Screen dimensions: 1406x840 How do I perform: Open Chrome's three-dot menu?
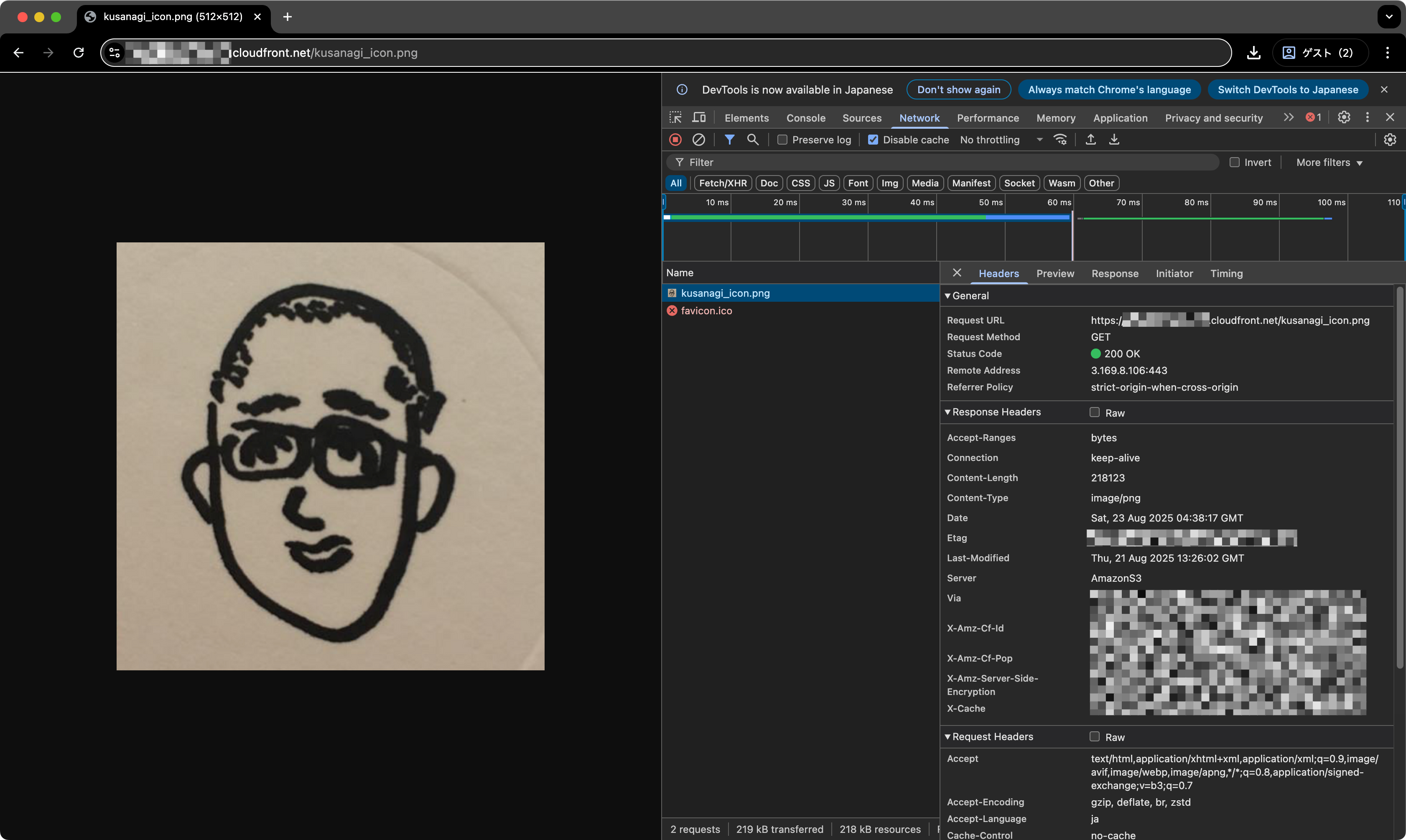point(1387,53)
